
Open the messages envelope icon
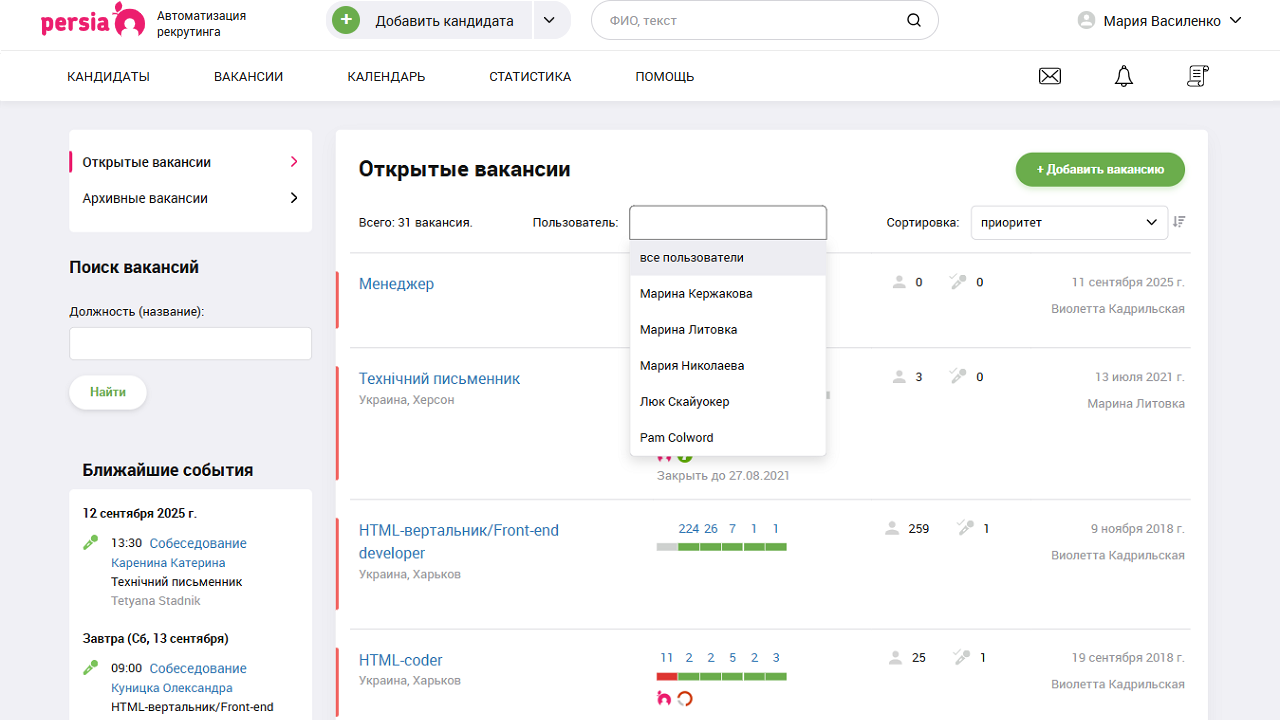[1049, 75]
